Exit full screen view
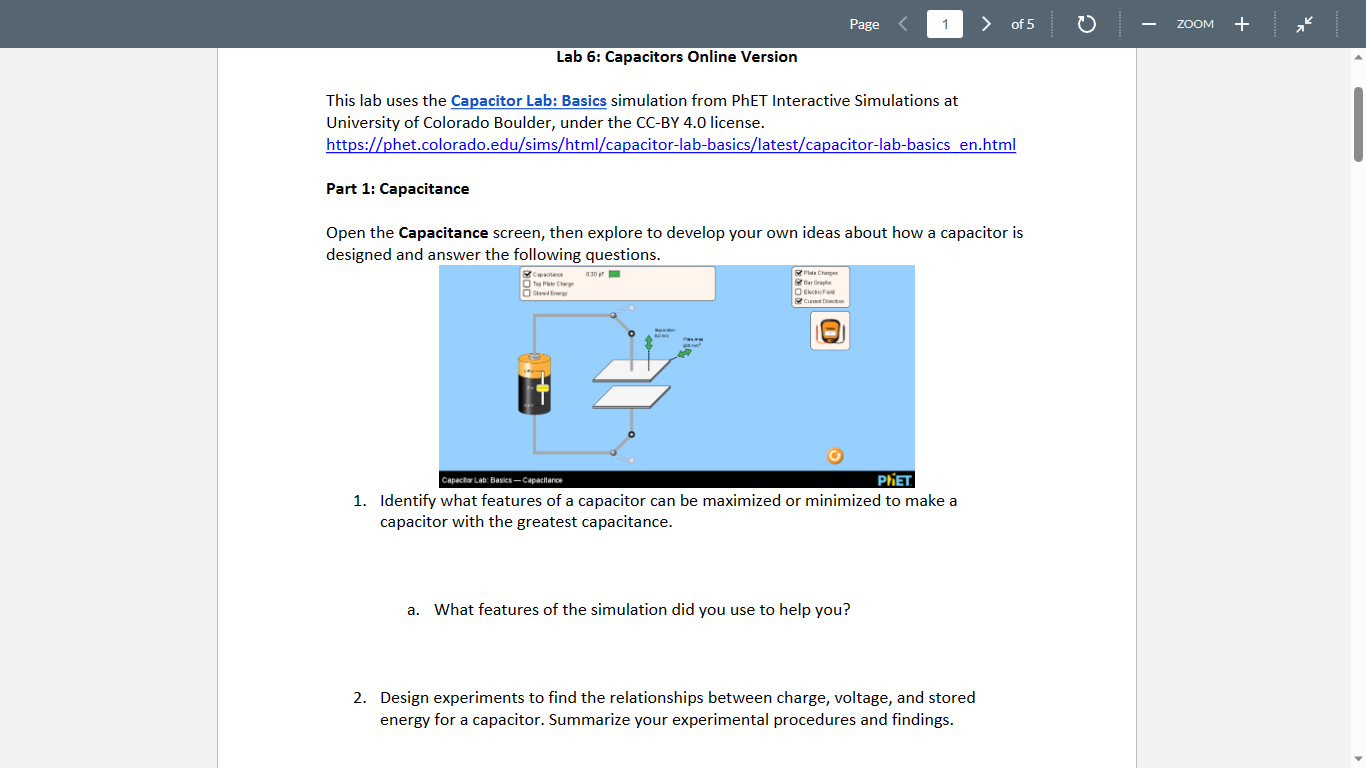 (1304, 24)
